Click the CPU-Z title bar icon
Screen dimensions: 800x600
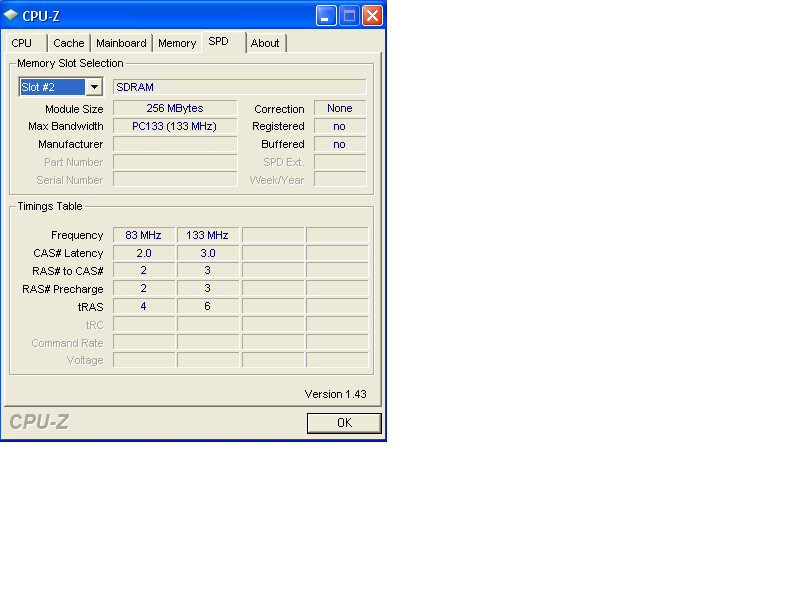tap(11, 15)
